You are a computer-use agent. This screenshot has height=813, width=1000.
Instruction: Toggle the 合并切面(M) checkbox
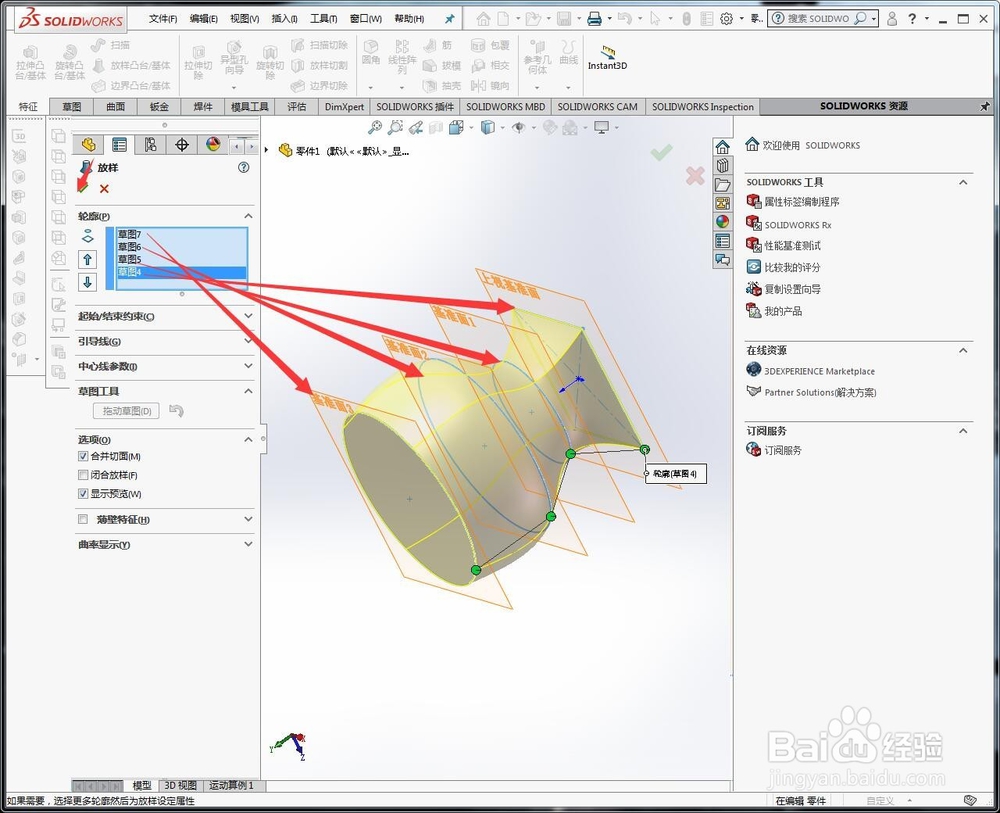tap(83, 456)
